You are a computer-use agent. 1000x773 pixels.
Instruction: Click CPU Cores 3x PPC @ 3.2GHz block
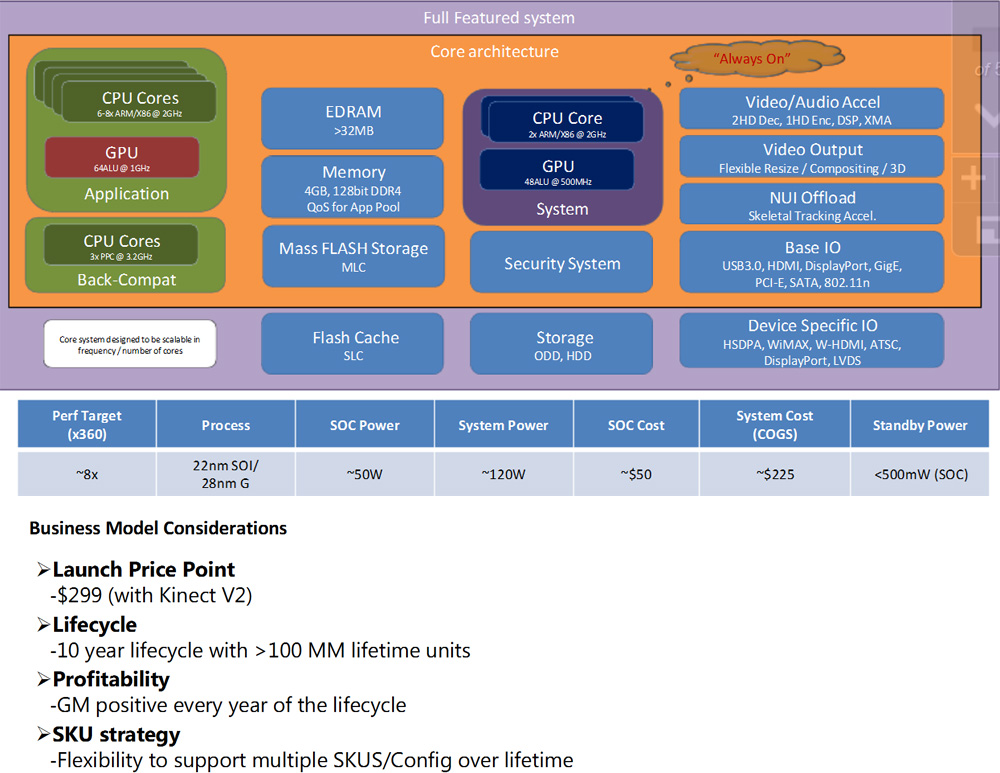click(x=121, y=246)
